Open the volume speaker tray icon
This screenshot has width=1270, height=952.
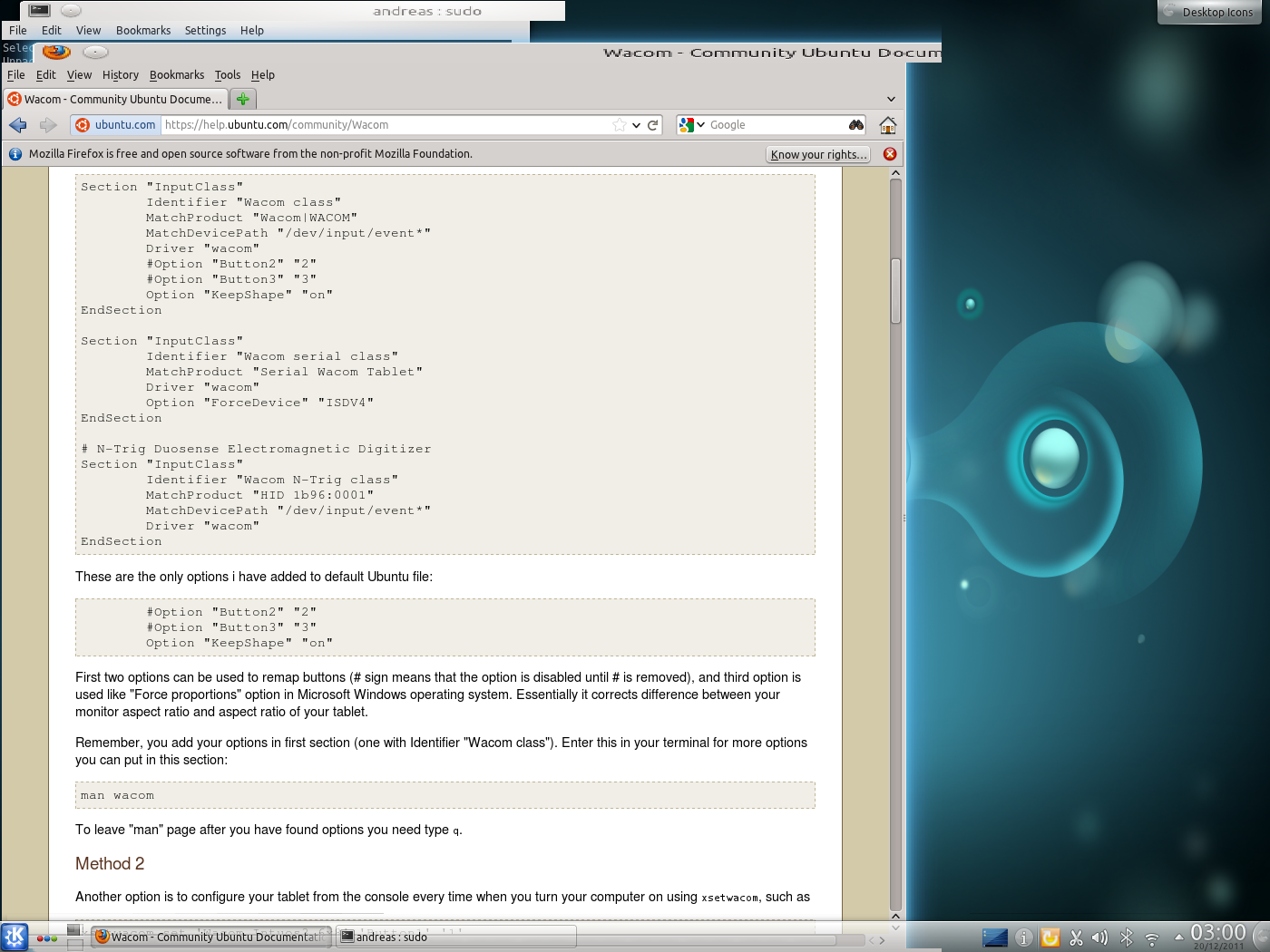1099,938
